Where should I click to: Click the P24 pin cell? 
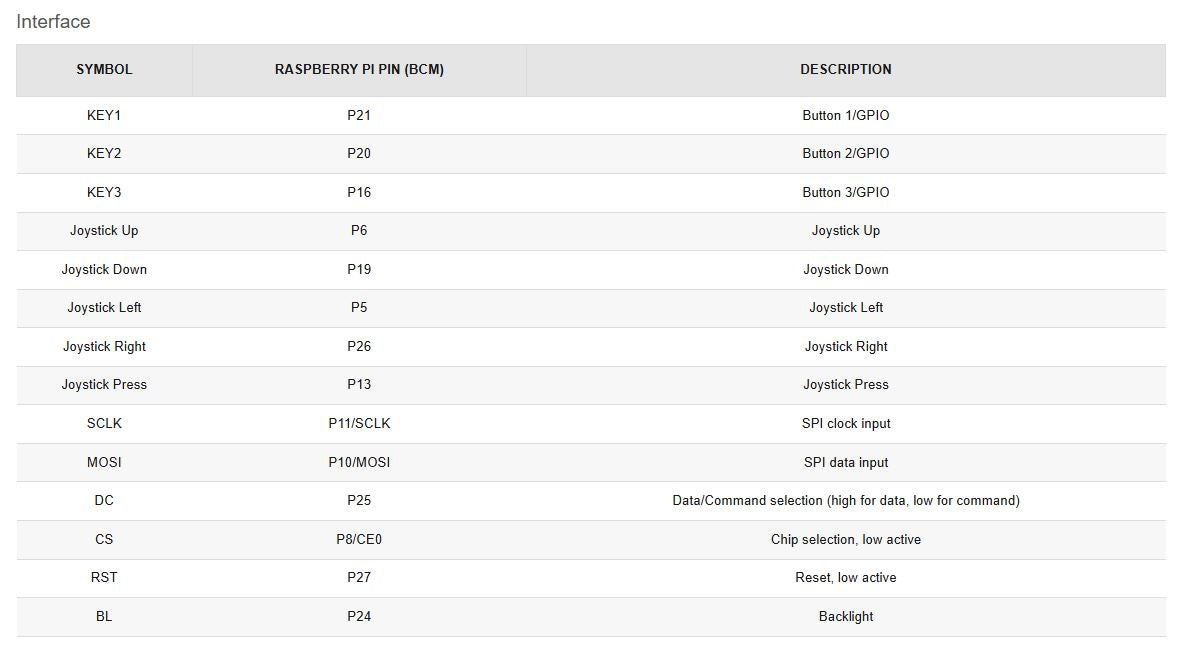[359, 616]
